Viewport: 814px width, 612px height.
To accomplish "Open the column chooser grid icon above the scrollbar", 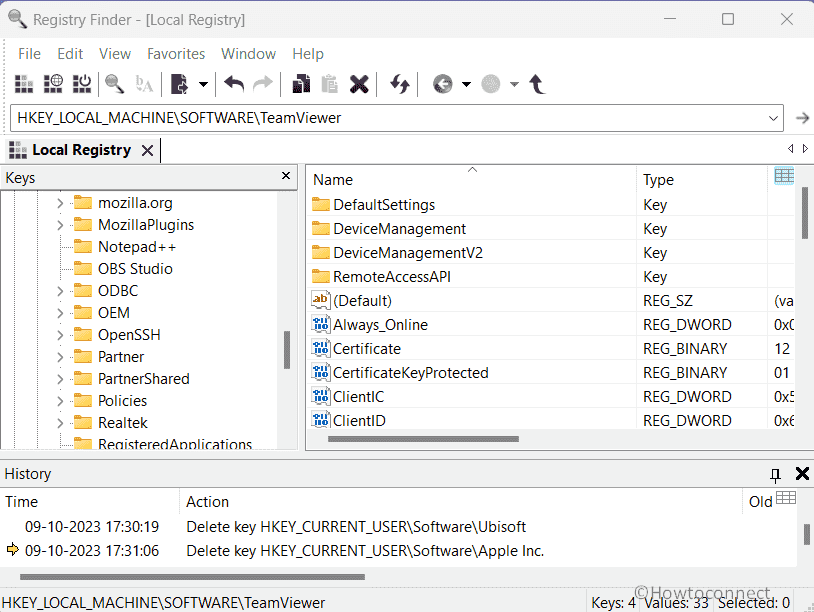I will 784,175.
